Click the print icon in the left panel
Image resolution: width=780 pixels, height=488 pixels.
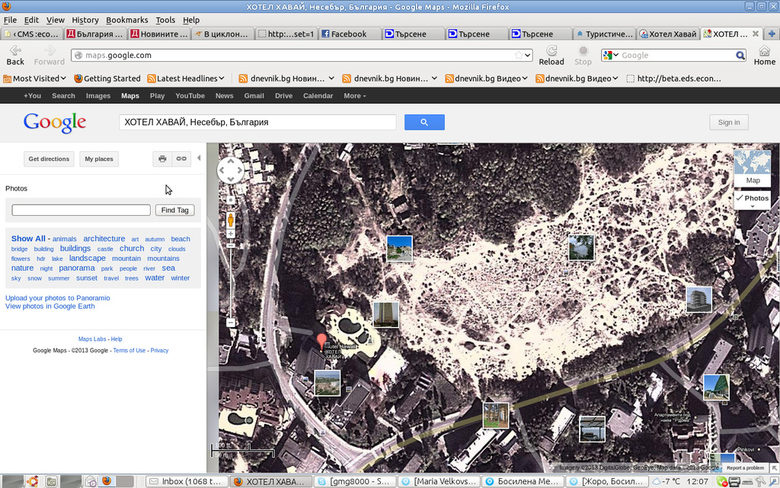pyautogui.click(x=162, y=159)
